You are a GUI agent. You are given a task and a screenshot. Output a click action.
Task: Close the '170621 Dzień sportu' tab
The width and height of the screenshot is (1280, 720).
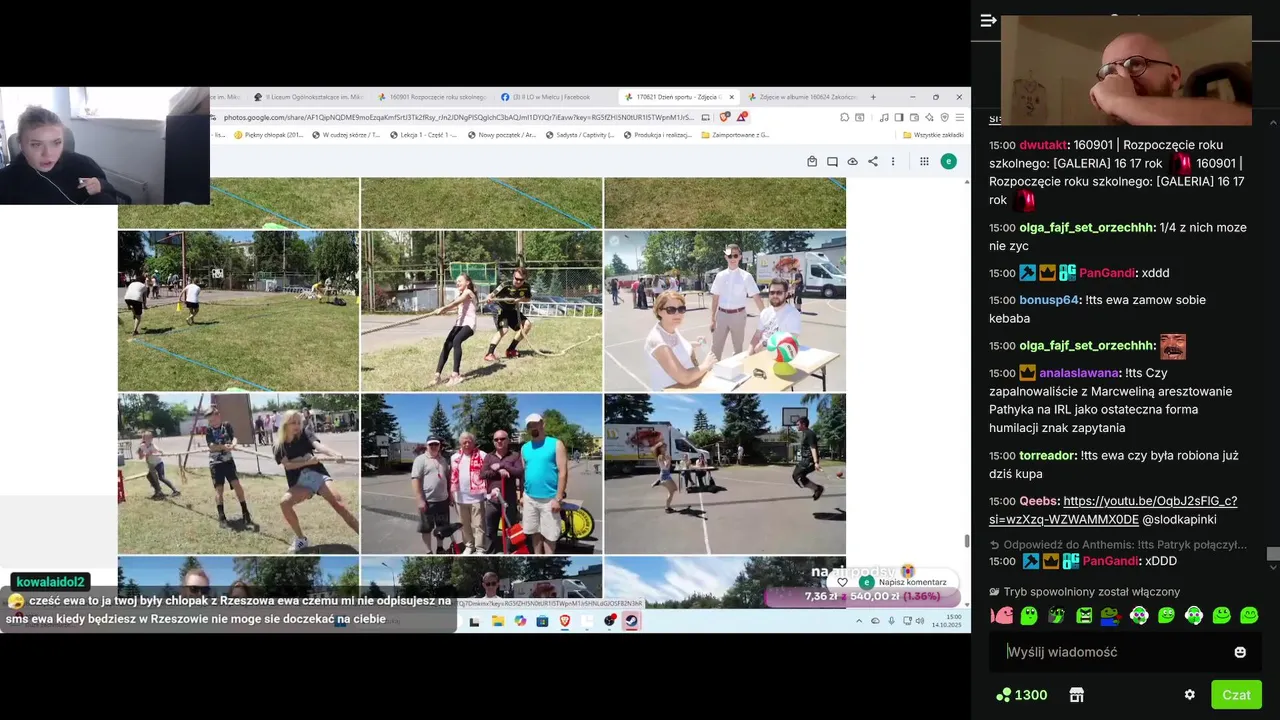click(731, 97)
